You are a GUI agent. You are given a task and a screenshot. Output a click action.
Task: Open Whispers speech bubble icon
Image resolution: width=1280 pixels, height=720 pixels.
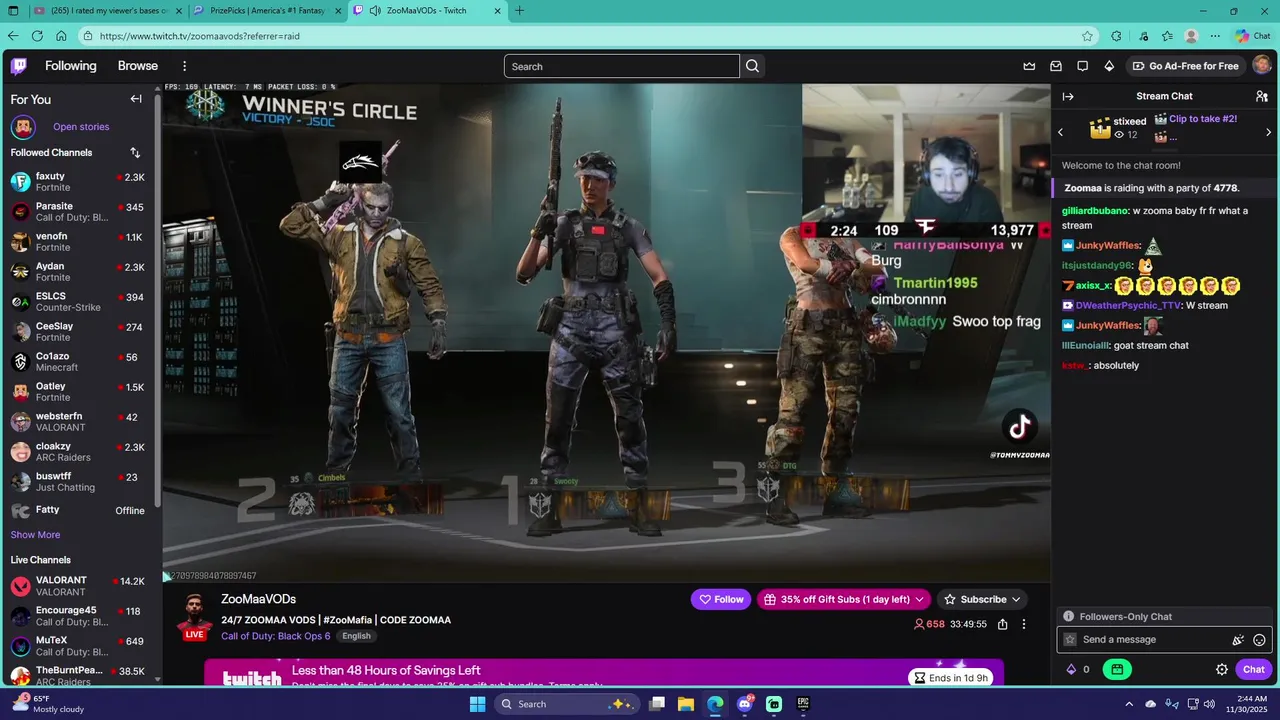[1083, 66]
